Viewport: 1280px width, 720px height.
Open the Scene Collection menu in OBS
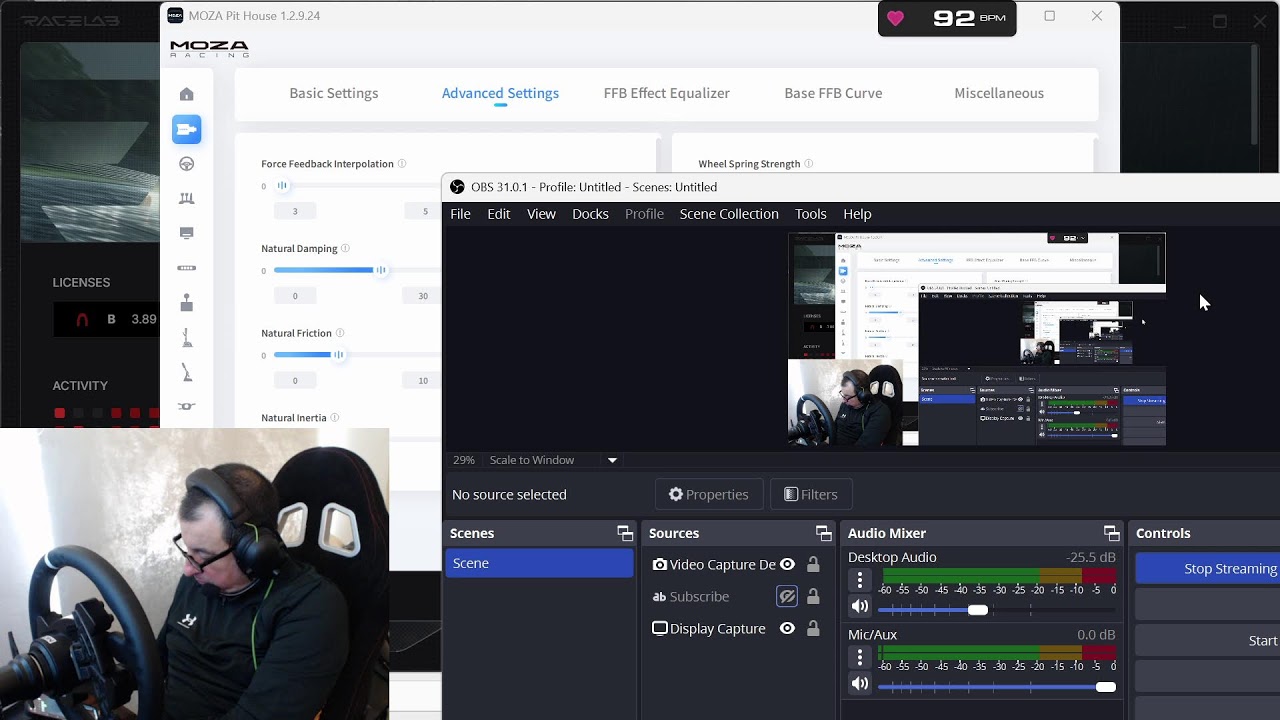pyautogui.click(x=729, y=214)
